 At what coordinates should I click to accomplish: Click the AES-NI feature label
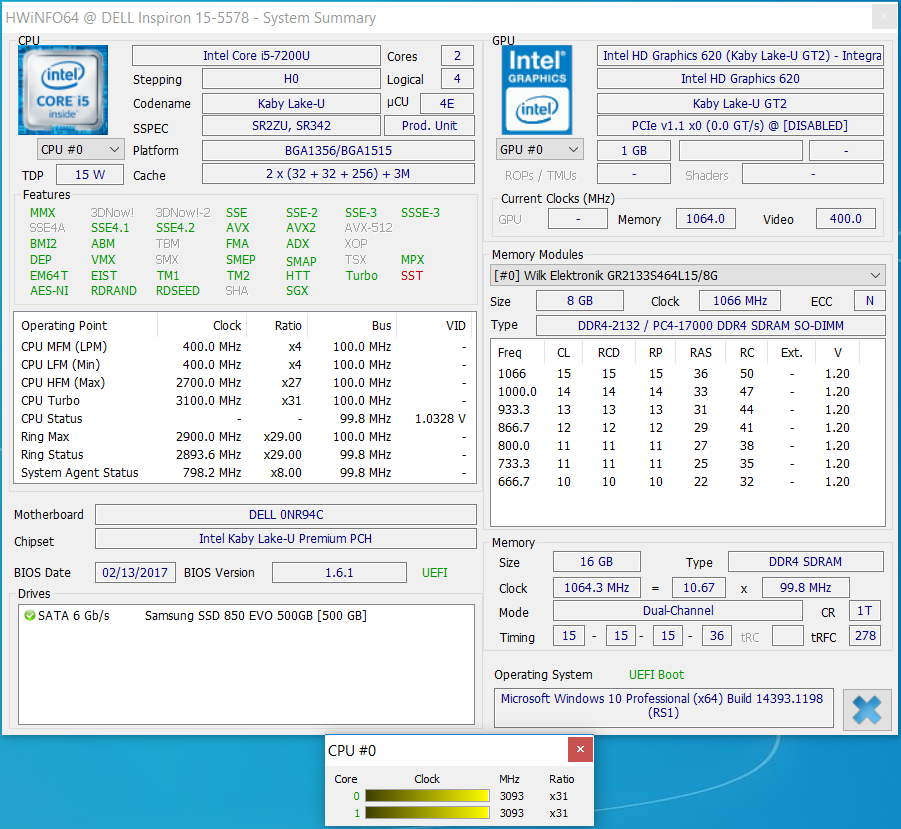(x=49, y=291)
